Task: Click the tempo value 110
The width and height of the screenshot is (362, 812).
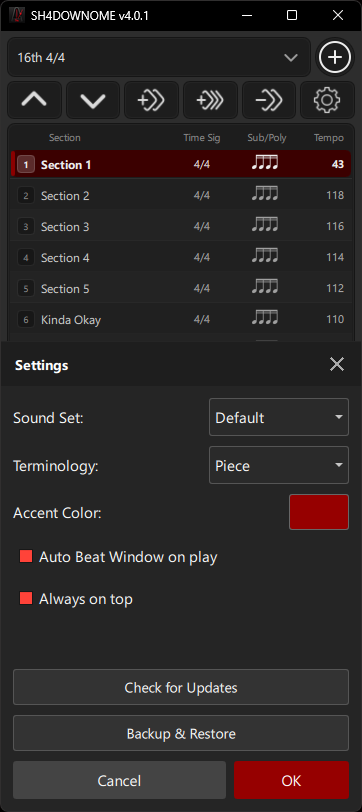Action: click(335, 319)
